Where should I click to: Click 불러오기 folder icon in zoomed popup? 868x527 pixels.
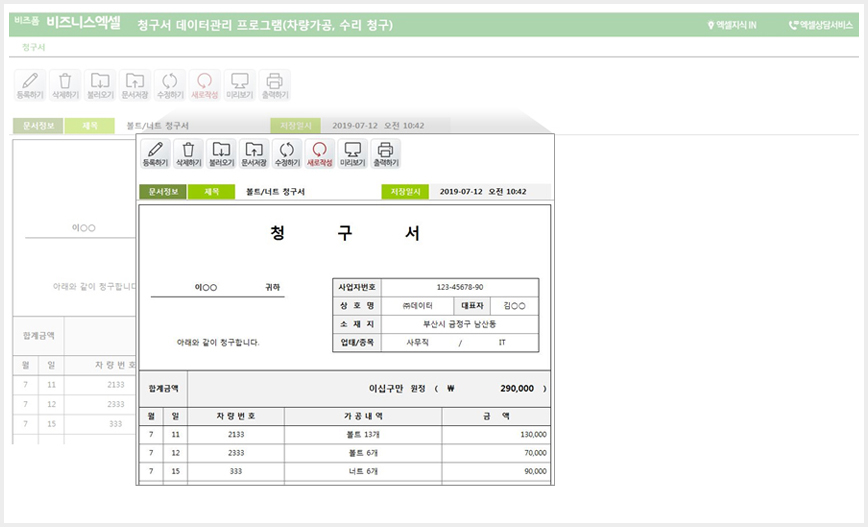pos(221,153)
